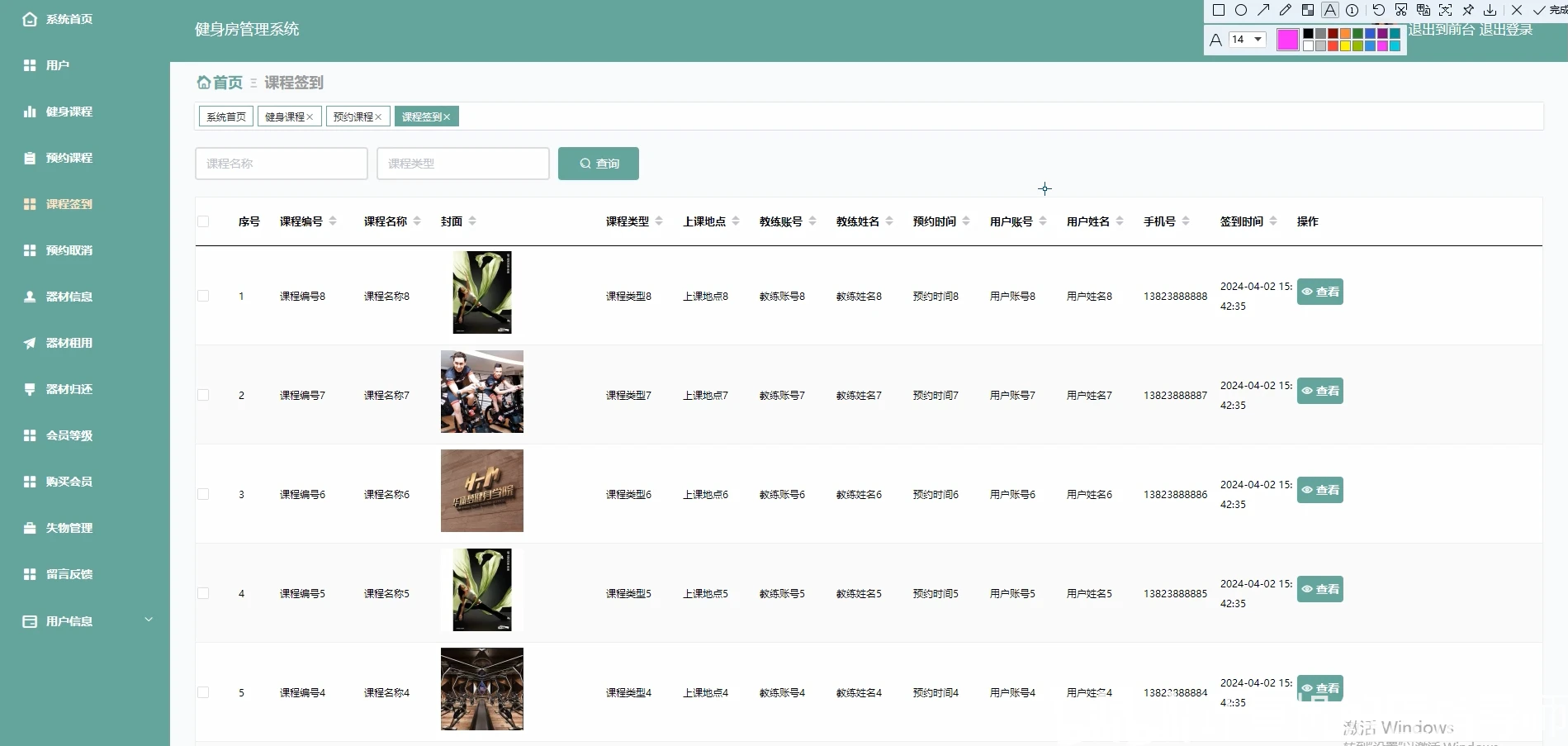Screen dimensions: 1568x746
Task: Pin the screenshot with the pin icon
Action: [1468, 10]
